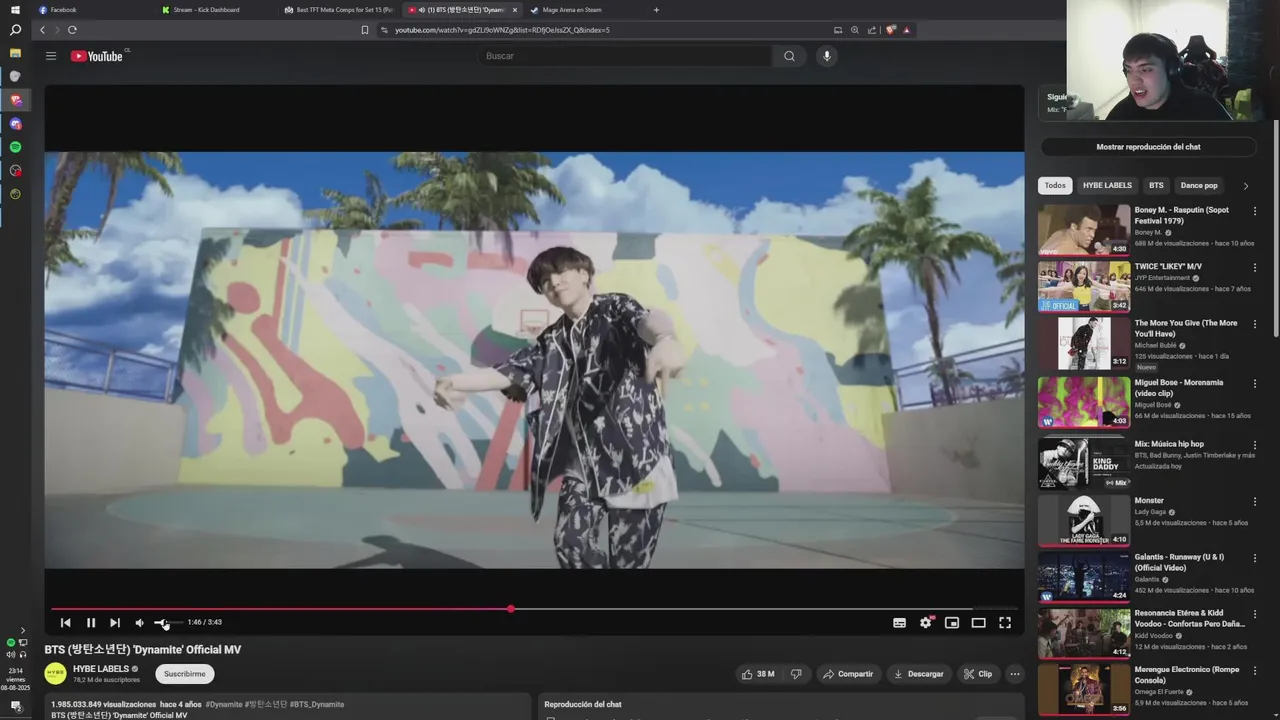Open the Galantis - Runaway video title

coord(1179,562)
